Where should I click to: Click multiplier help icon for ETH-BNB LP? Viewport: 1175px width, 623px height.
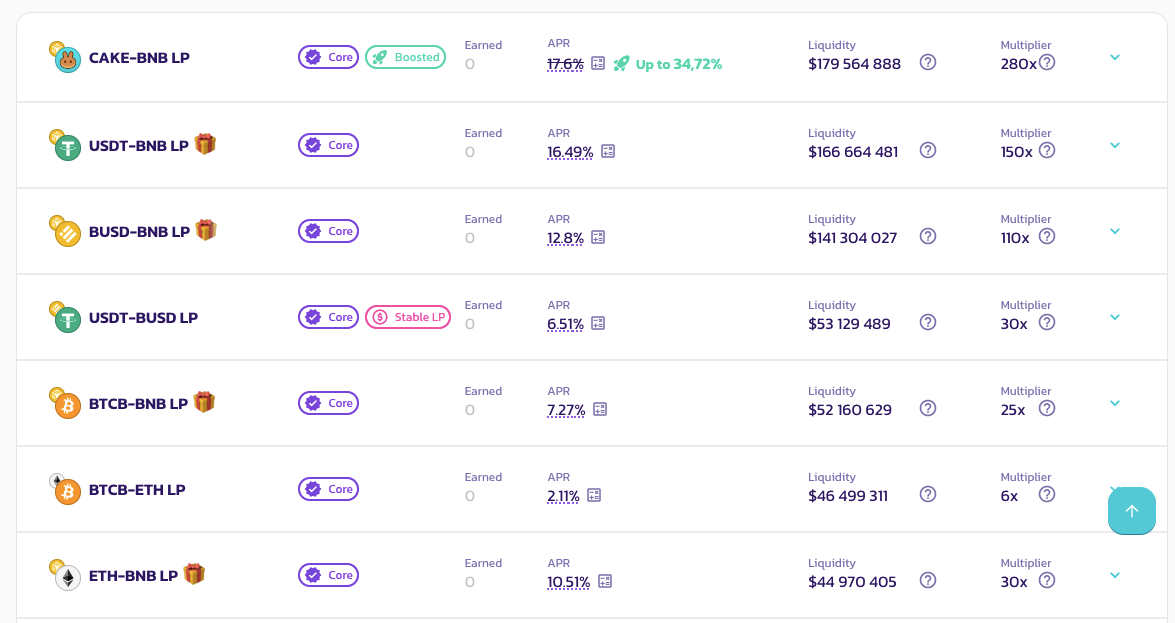pos(1047,581)
